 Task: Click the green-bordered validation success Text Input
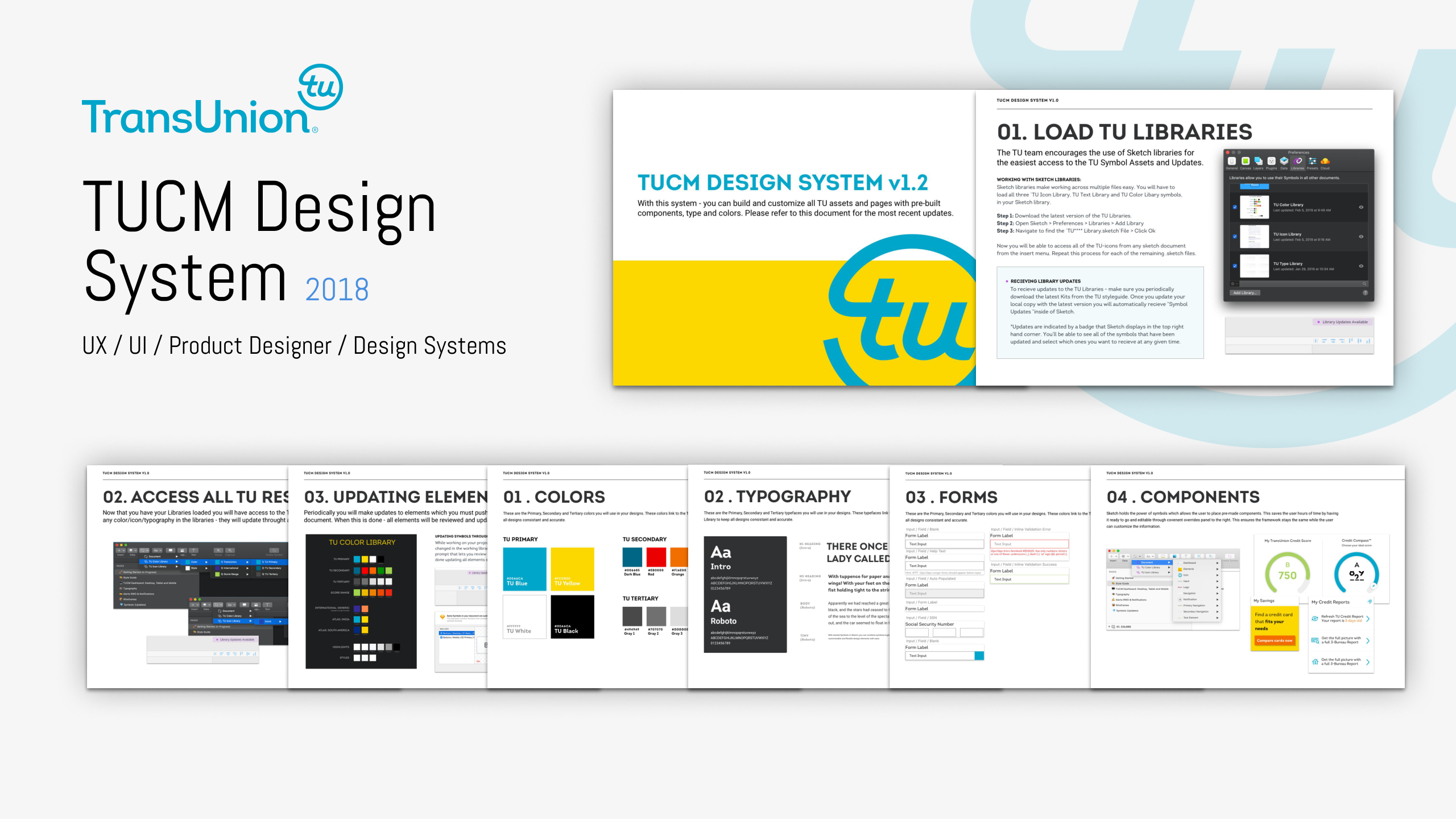point(1029,580)
